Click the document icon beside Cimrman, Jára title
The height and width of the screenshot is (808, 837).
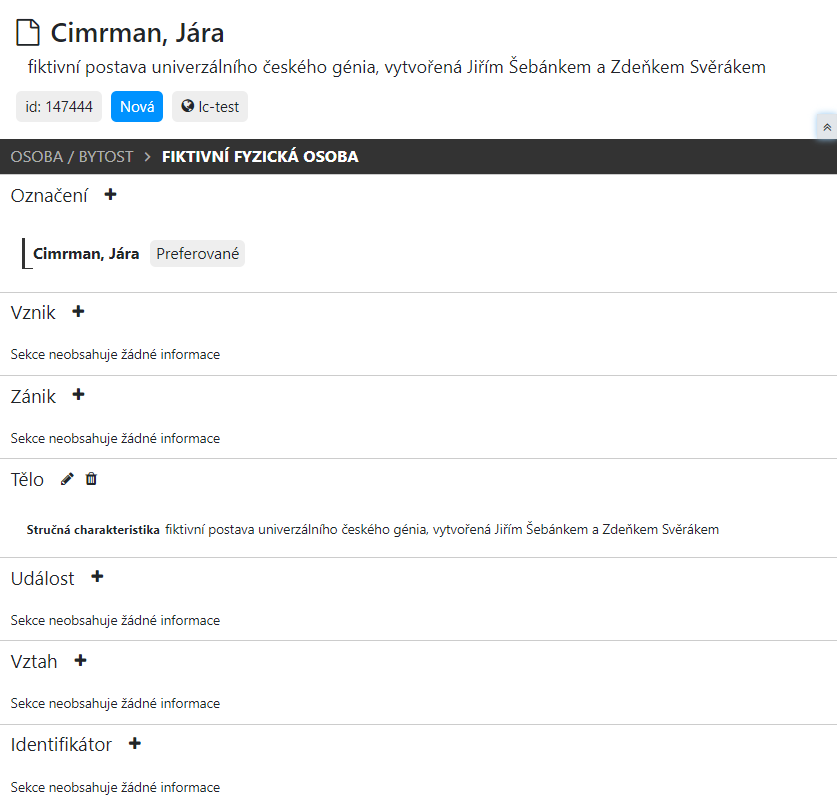point(28,33)
